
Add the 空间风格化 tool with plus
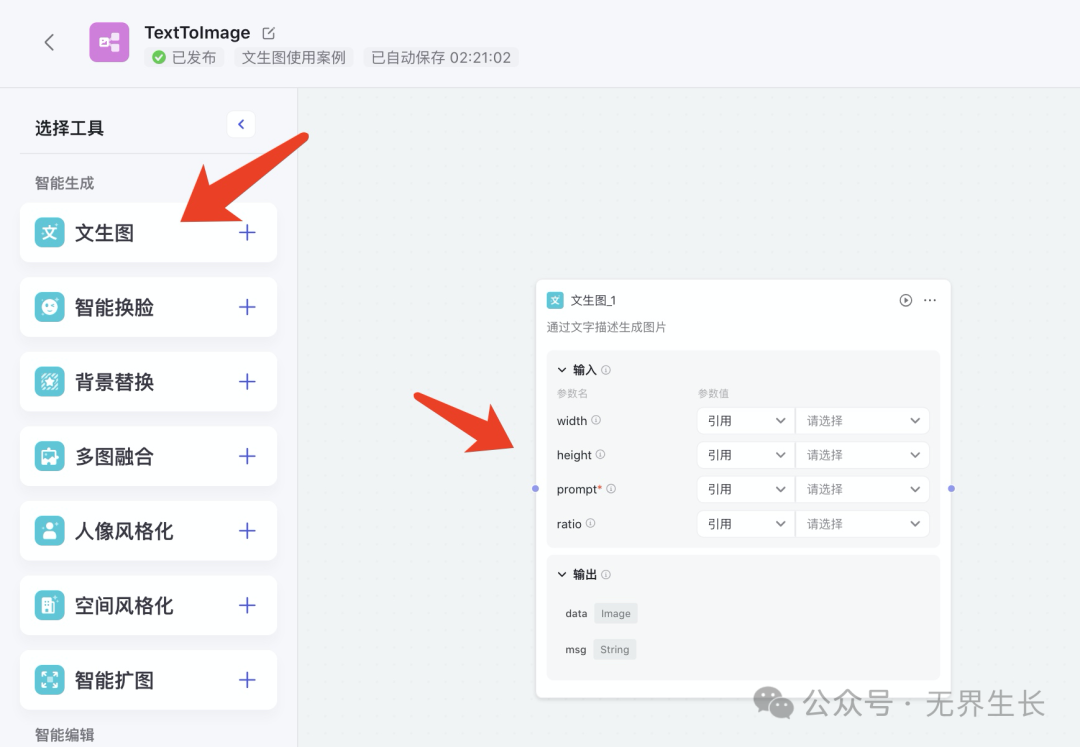(x=247, y=605)
